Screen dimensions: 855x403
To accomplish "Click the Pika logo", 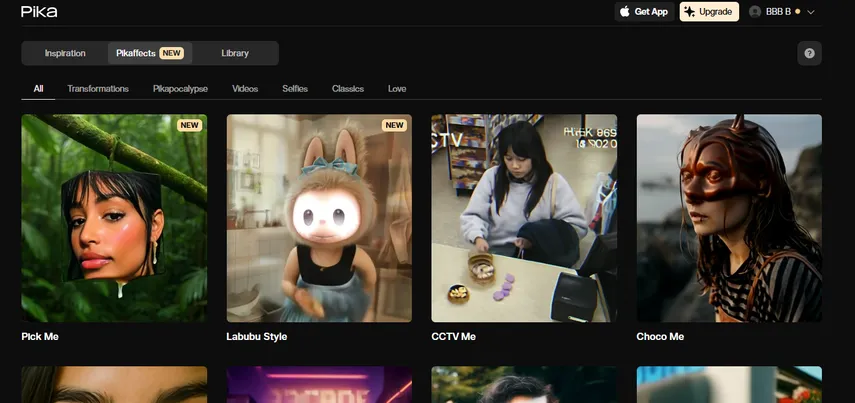I will coord(39,12).
